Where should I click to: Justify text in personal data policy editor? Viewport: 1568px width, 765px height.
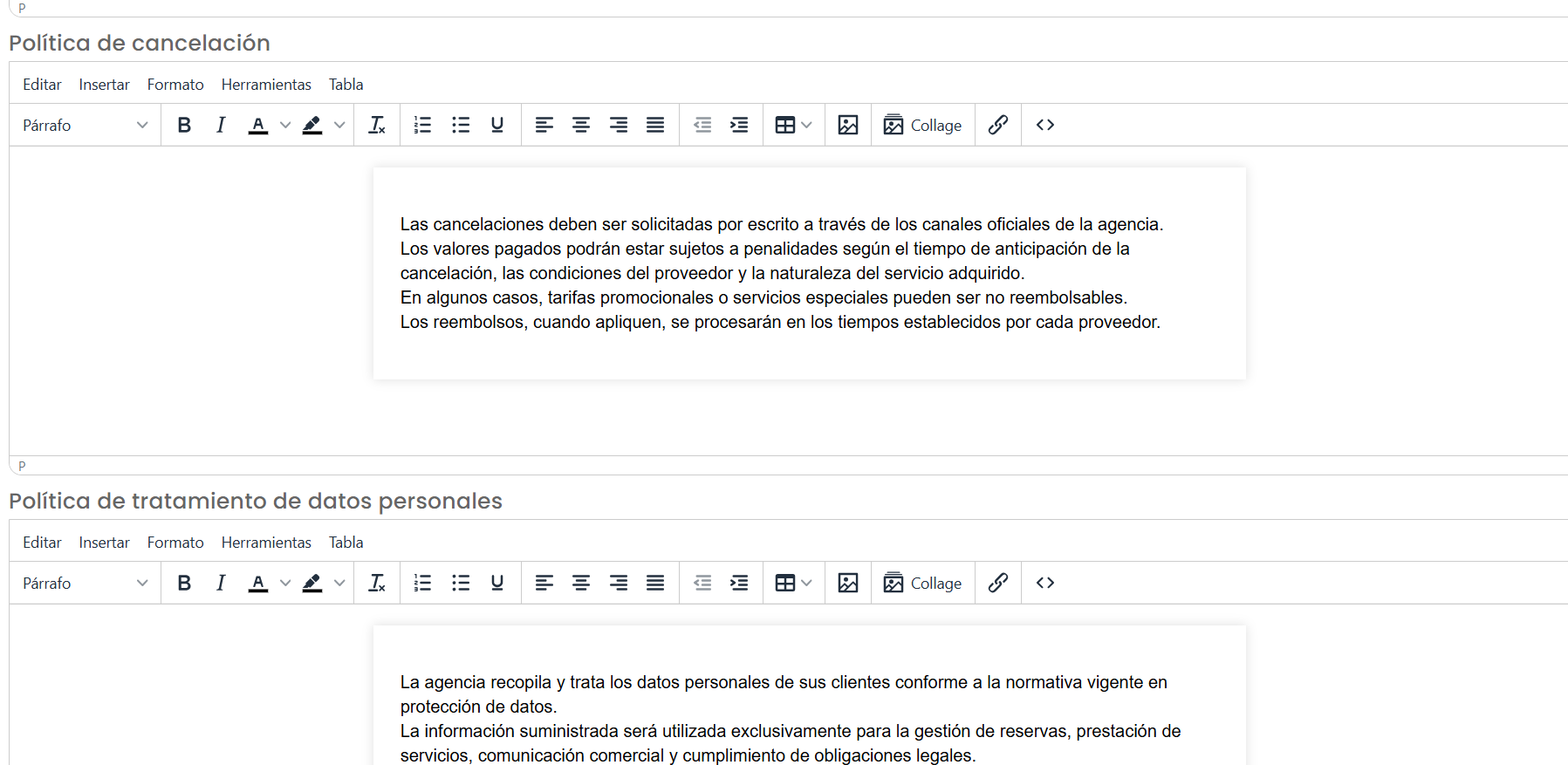pyautogui.click(x=655, y=583)
